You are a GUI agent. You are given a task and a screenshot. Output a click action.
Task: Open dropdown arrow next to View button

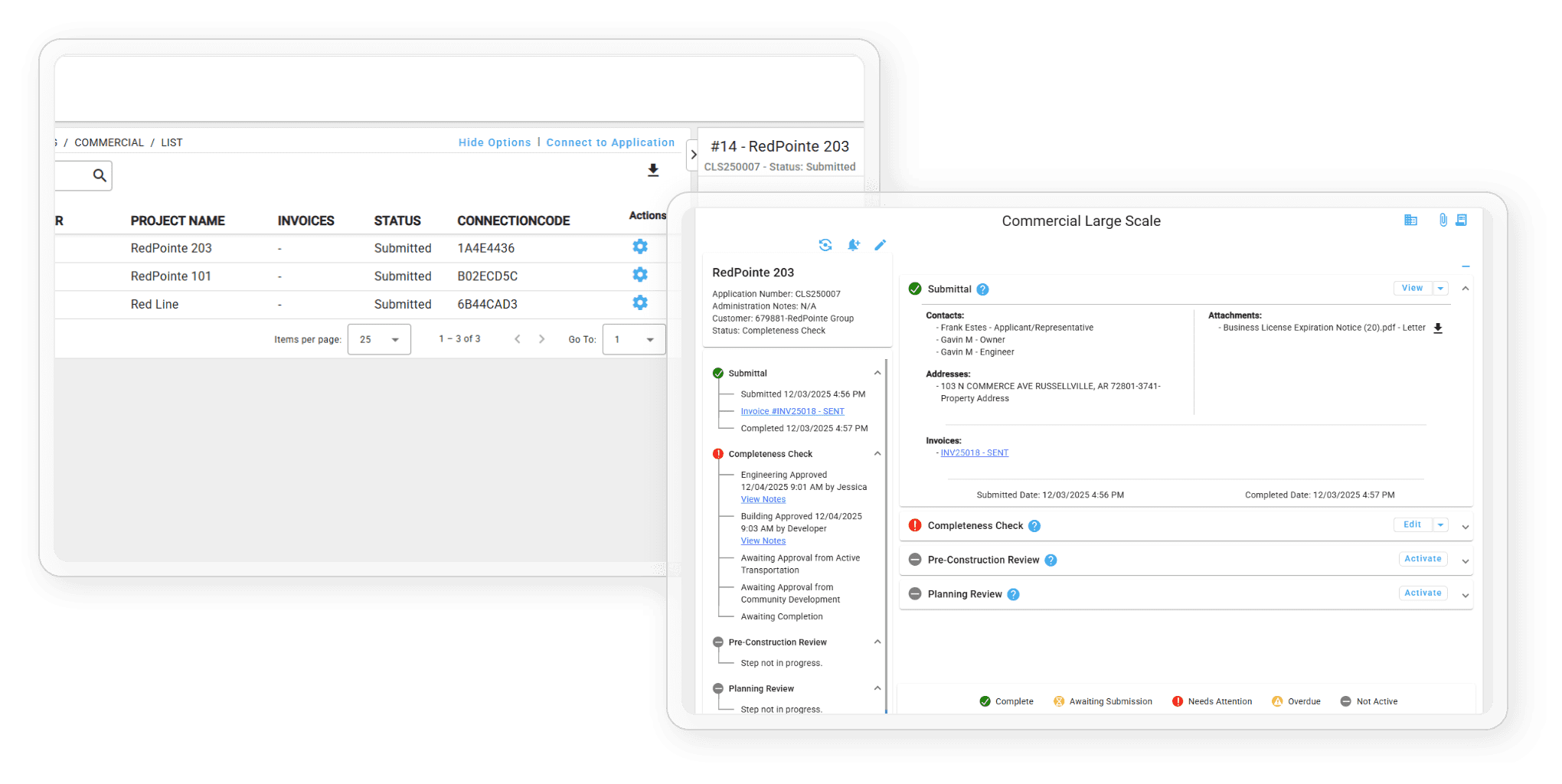(1440, 289)
